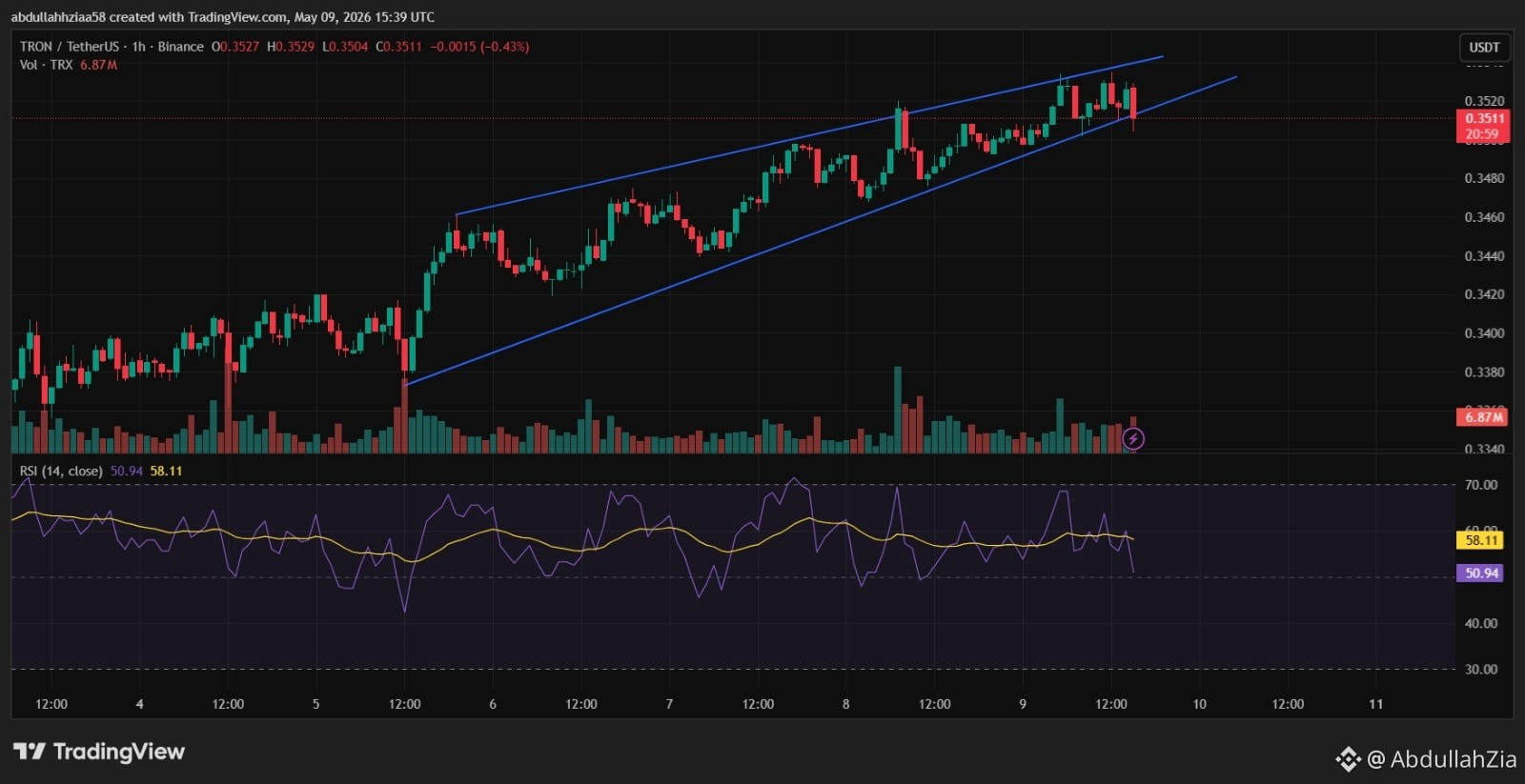This screenshot has height=784, width=1525.
Task: Click the change value −0.0015 (−0.43%)
Action: [x=479, y=46]
